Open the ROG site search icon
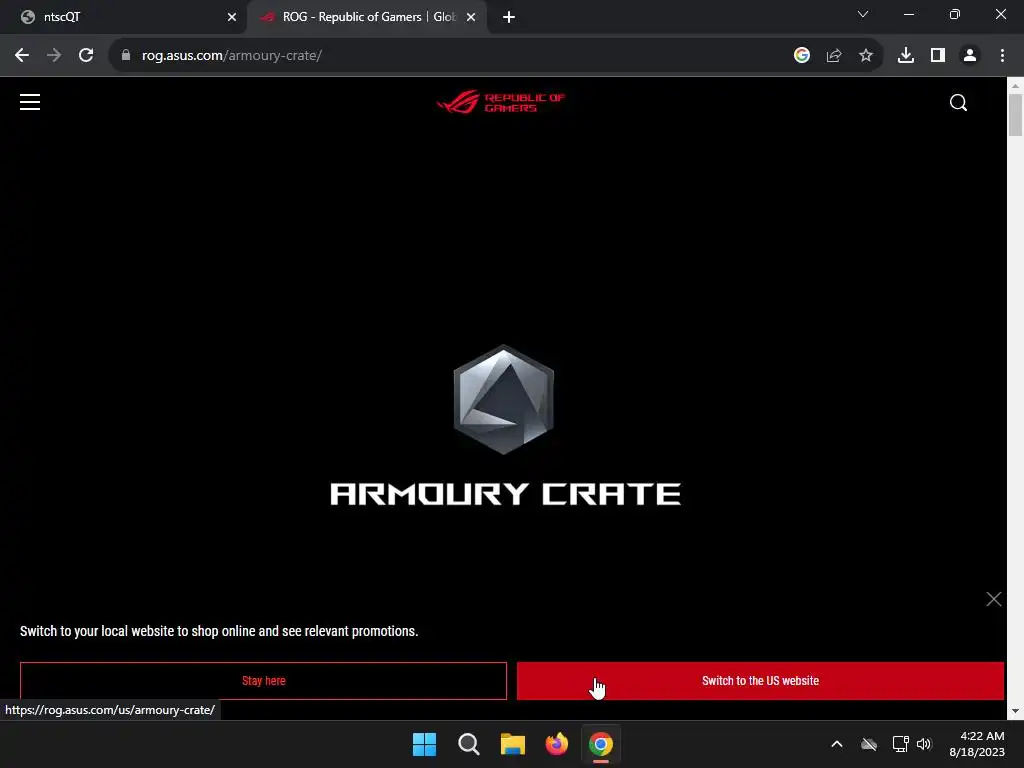 (958, 103)
